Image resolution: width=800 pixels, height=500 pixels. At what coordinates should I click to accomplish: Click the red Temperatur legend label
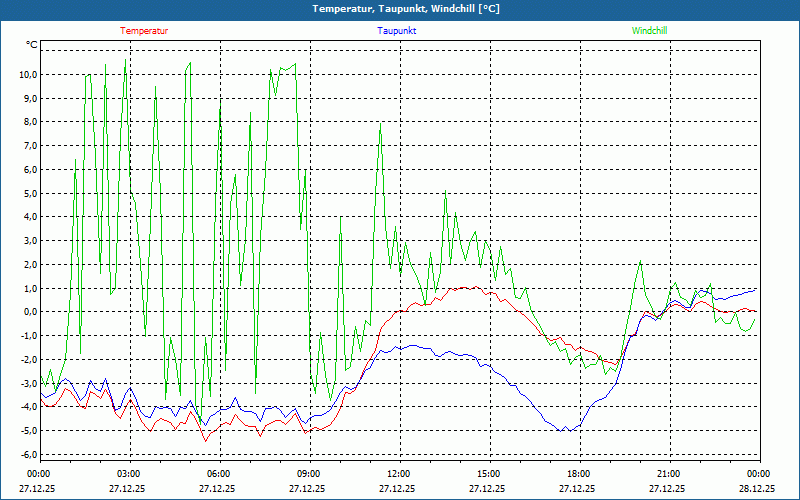144,31
